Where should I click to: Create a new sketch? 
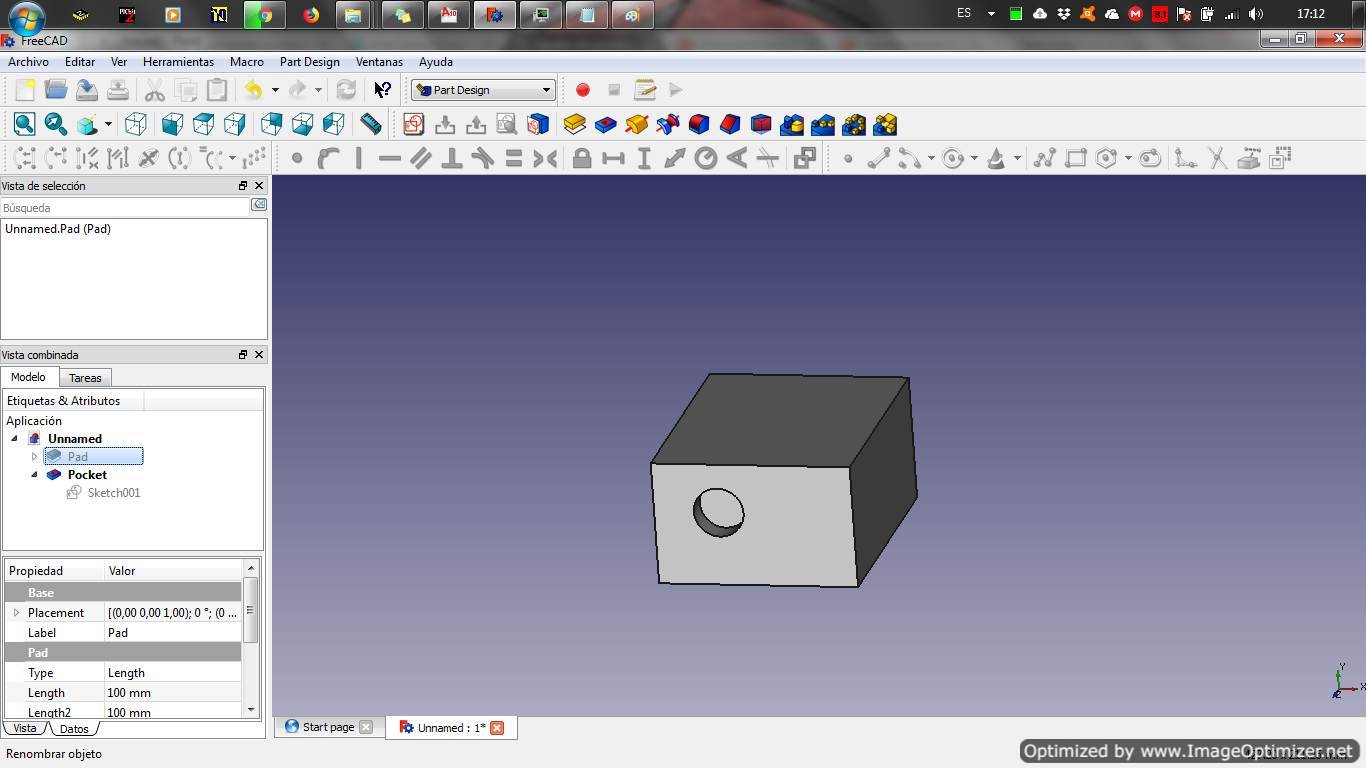click(x=413, y=124)
